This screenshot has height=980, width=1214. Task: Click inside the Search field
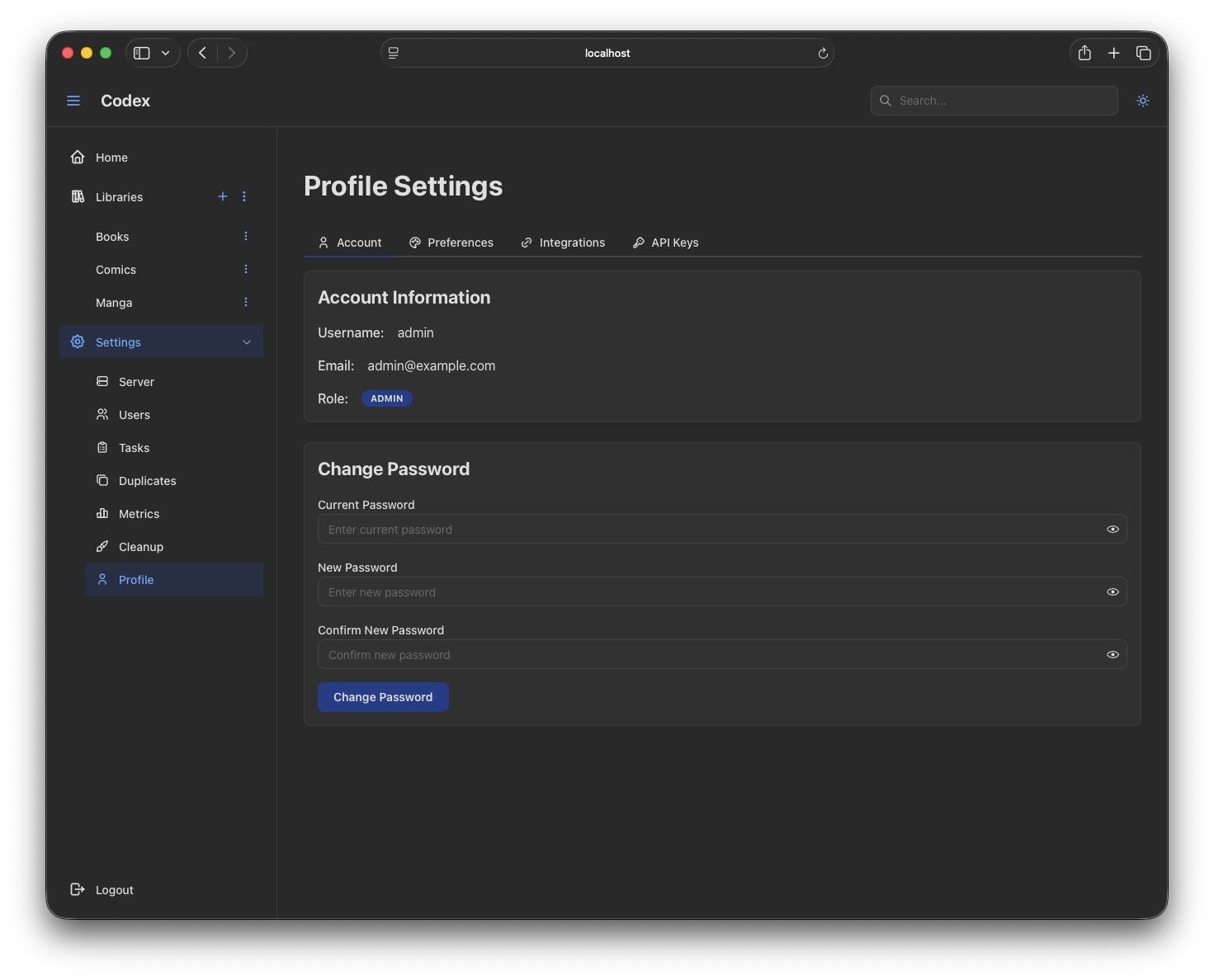click(994, 100)
